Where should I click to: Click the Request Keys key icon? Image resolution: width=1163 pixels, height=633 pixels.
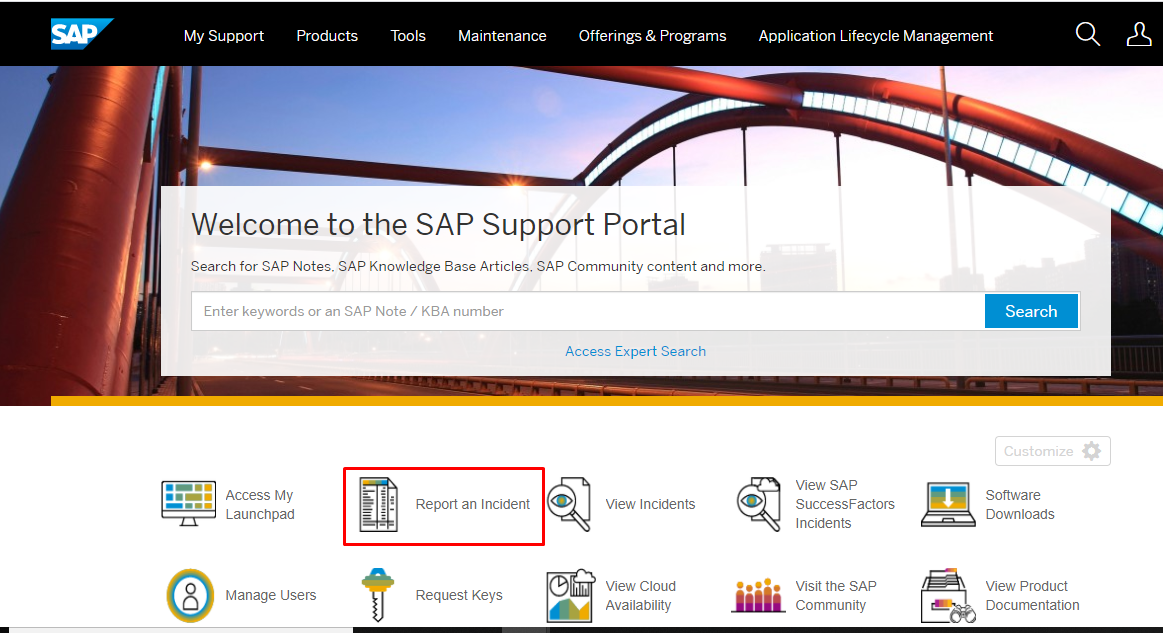(x=378, y=595)
